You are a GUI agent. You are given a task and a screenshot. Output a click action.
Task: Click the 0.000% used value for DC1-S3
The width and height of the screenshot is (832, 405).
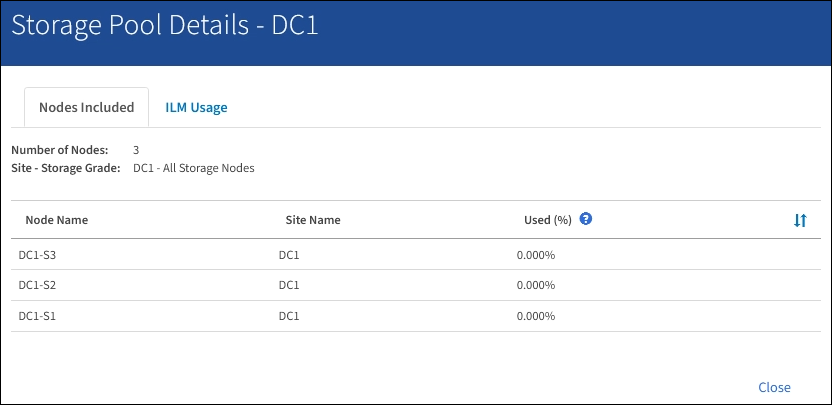tap(535, 254)
